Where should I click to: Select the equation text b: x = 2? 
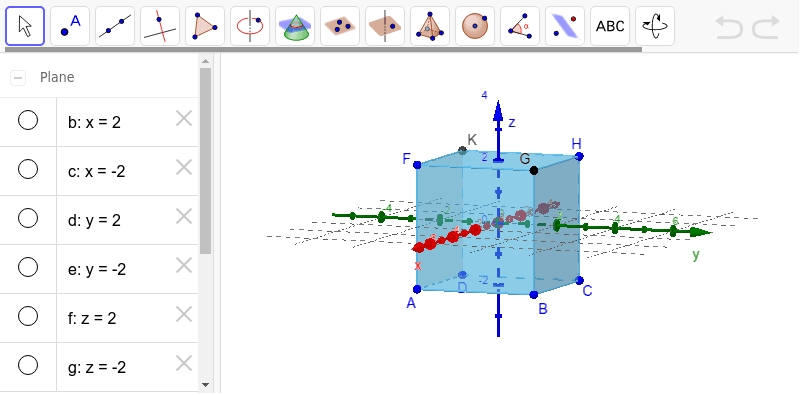(x=94, y=122)
